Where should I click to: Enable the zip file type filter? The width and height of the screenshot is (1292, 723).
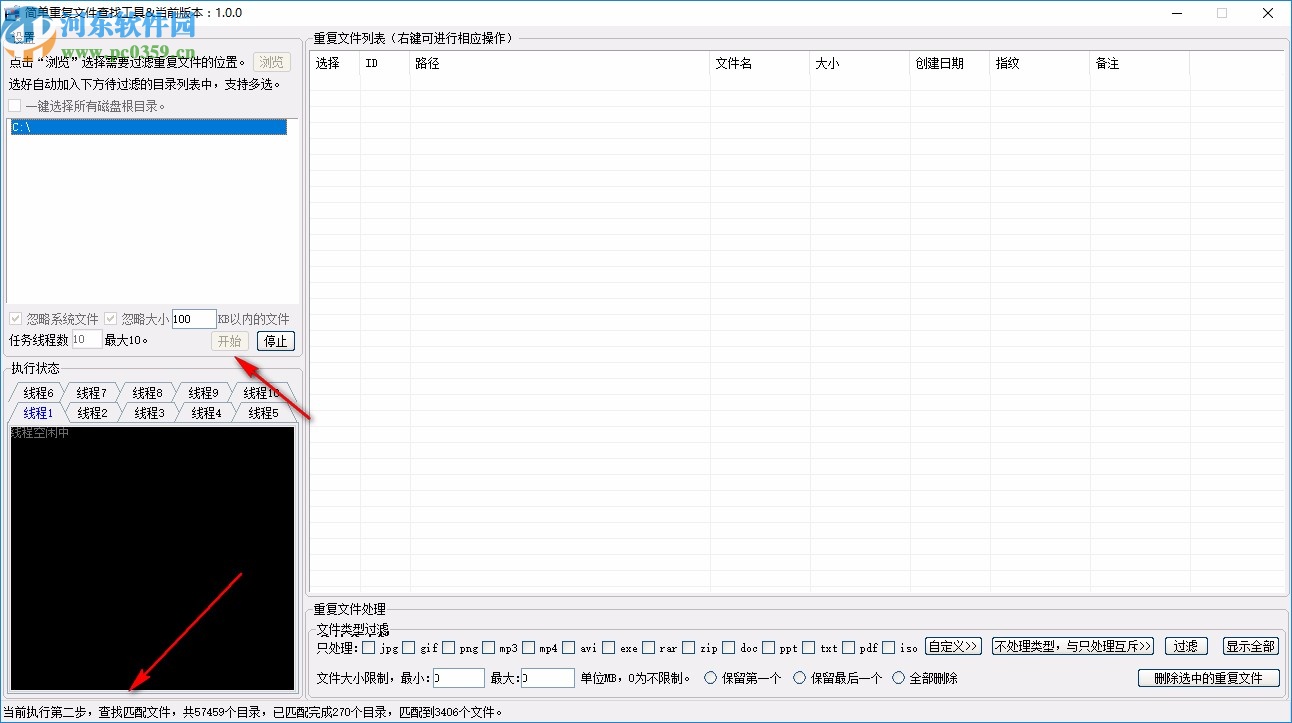point(687,648)
